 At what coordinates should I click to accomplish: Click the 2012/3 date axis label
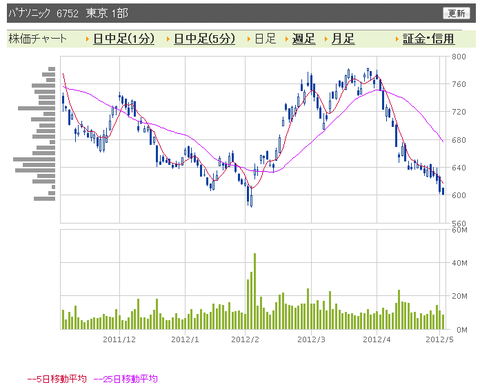point(311,340)
